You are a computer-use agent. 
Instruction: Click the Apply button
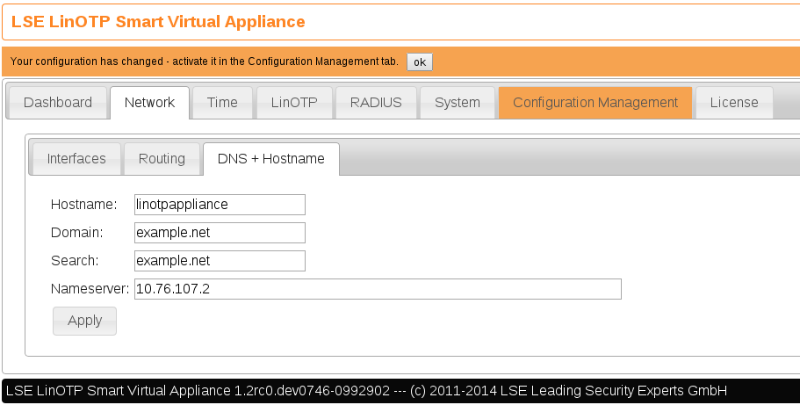pos(85,321)
